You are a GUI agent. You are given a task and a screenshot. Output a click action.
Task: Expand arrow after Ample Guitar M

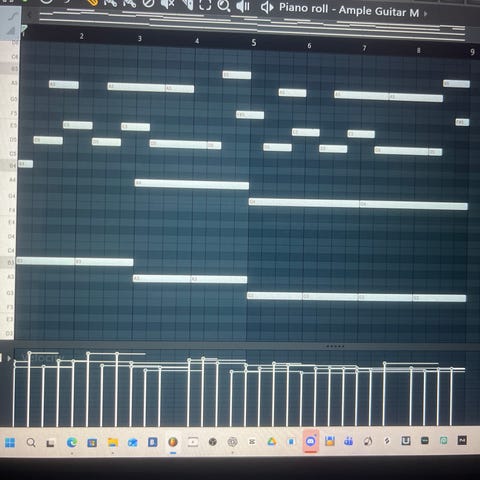426,14
